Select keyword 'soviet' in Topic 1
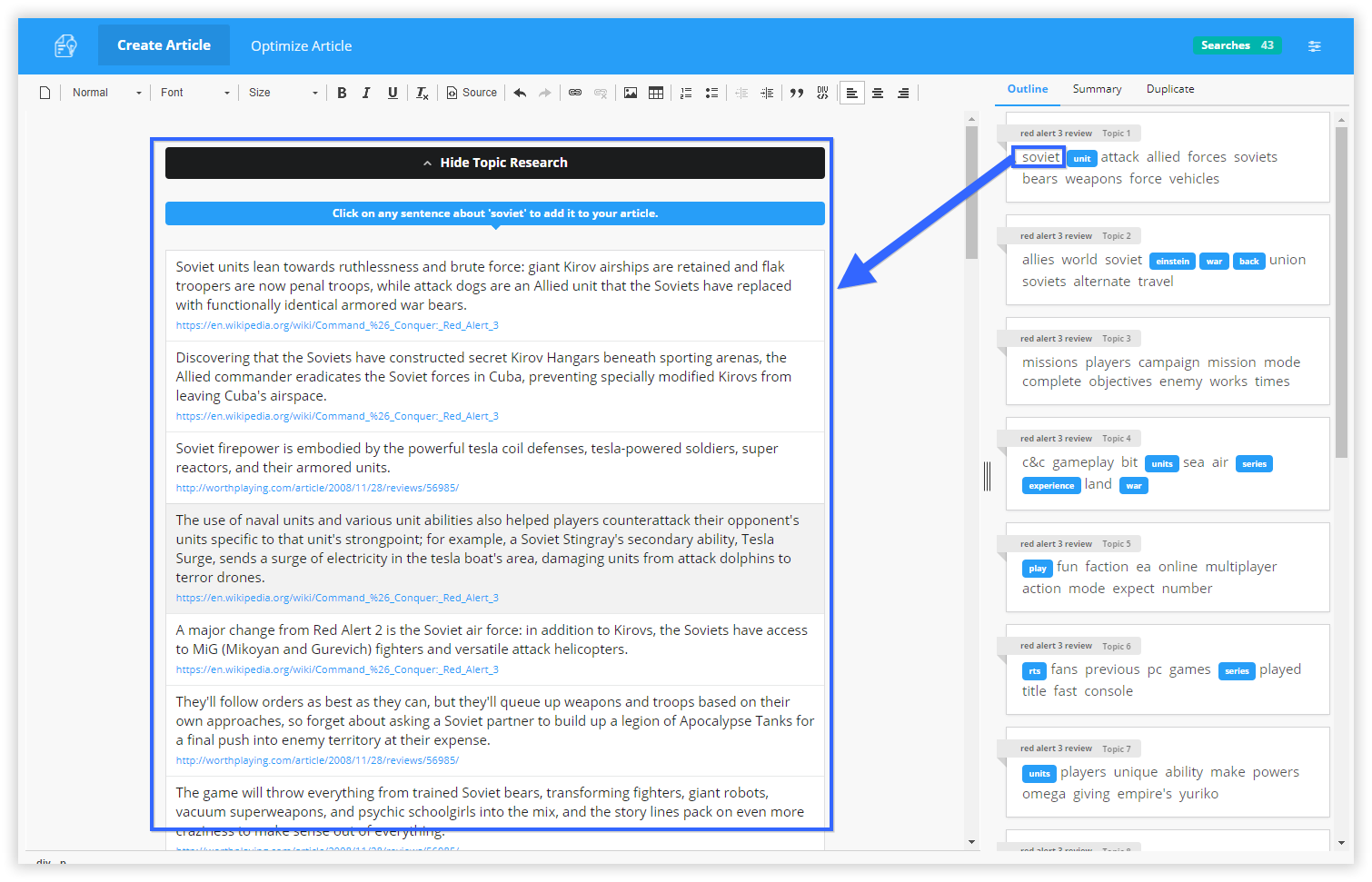 1040,157
